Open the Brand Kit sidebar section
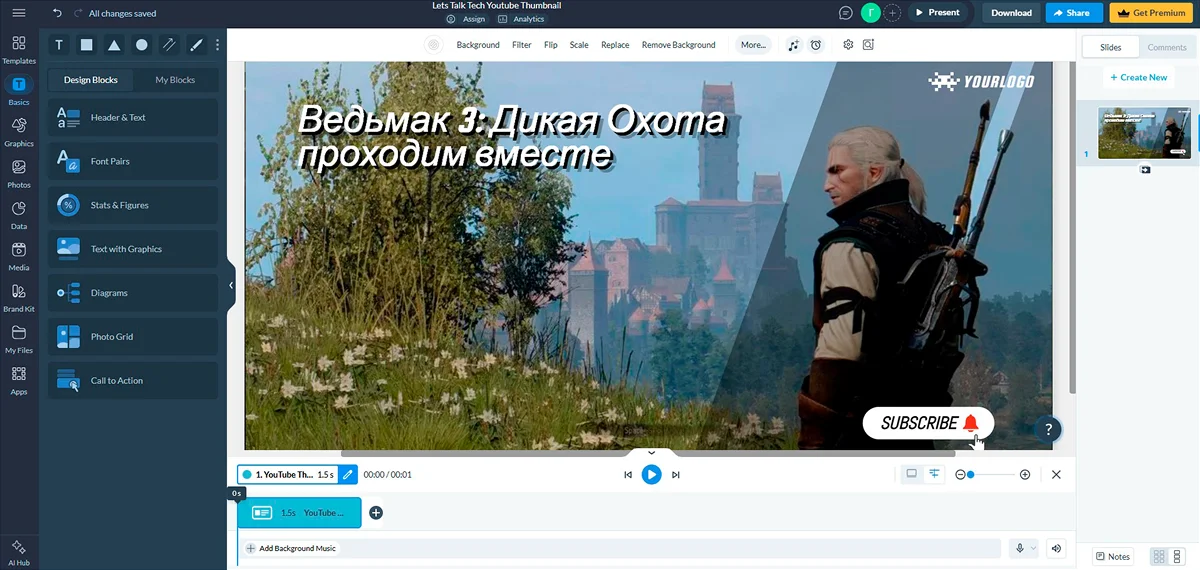The image size is (1200, 570). click(x=19, y=297)
